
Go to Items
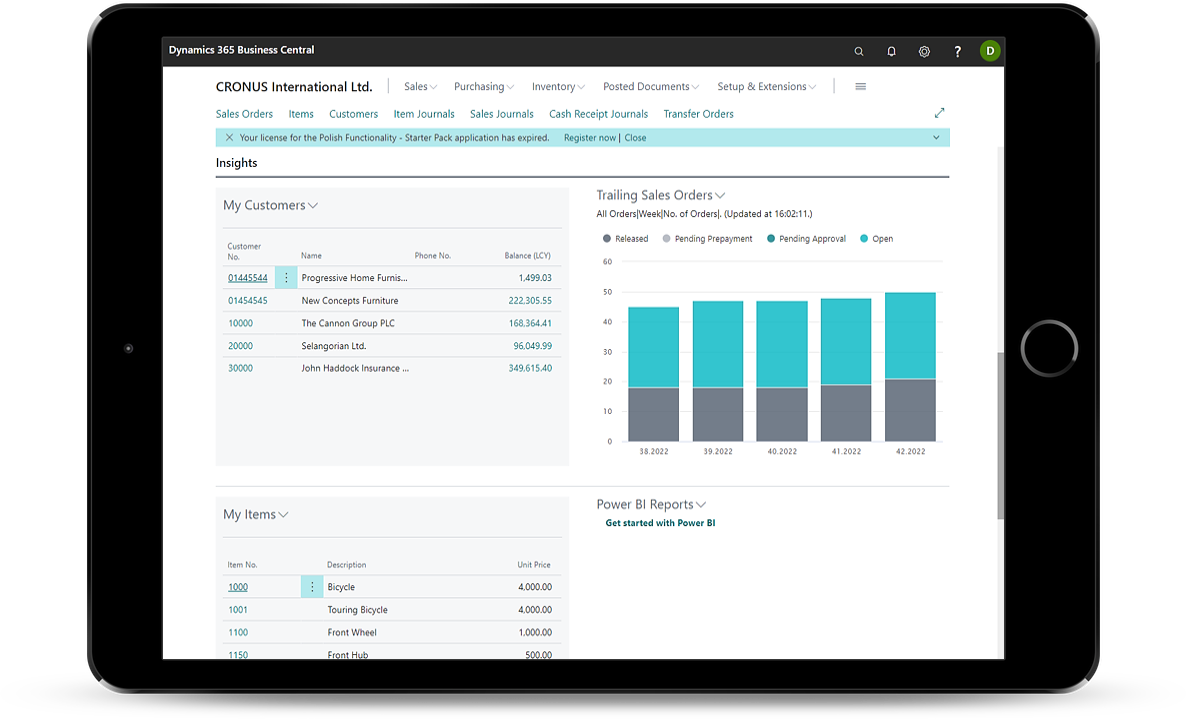coord(301,114)
